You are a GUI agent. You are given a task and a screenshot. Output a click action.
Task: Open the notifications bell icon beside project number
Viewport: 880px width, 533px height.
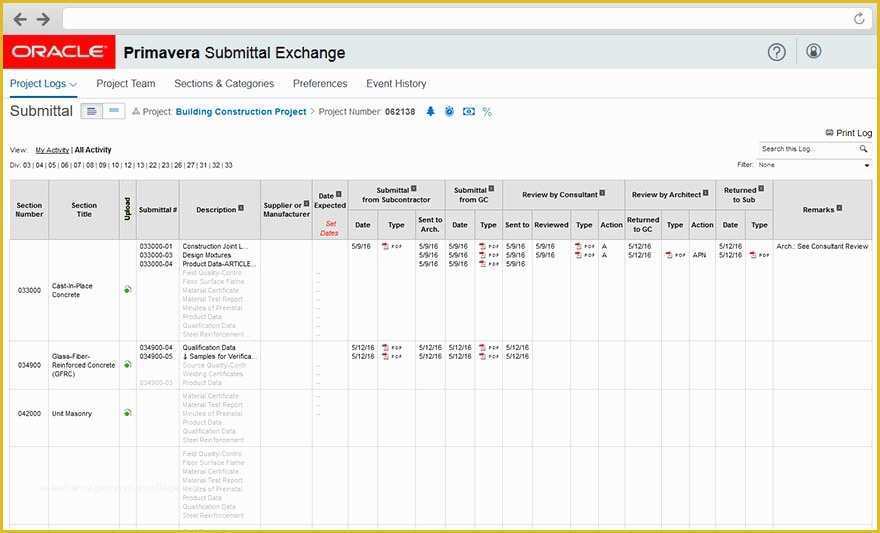pyautogui.click(x=430, y=112)
